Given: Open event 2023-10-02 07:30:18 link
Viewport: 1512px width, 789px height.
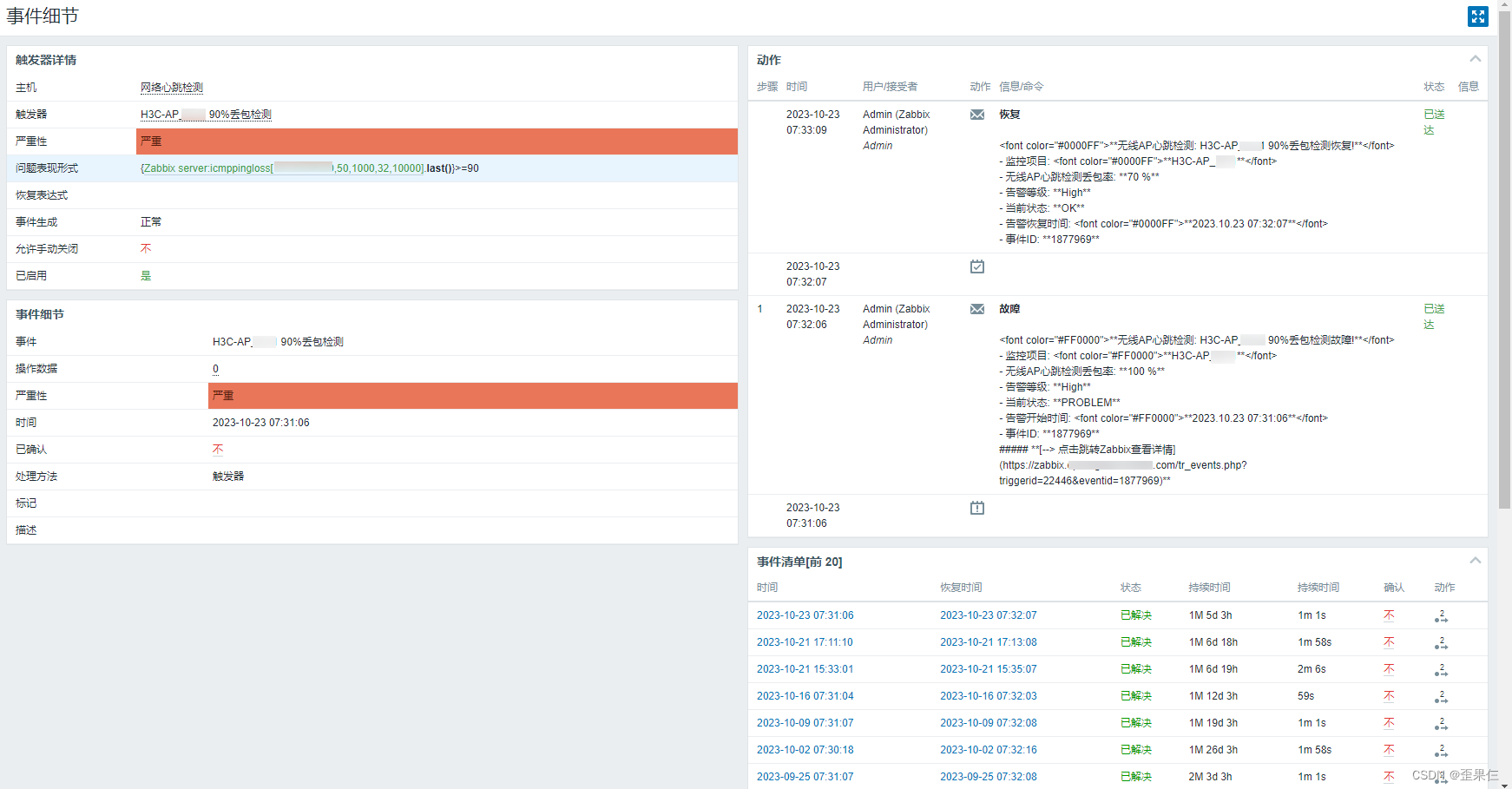Looking at the screenshot, I should tap(805, 750).
